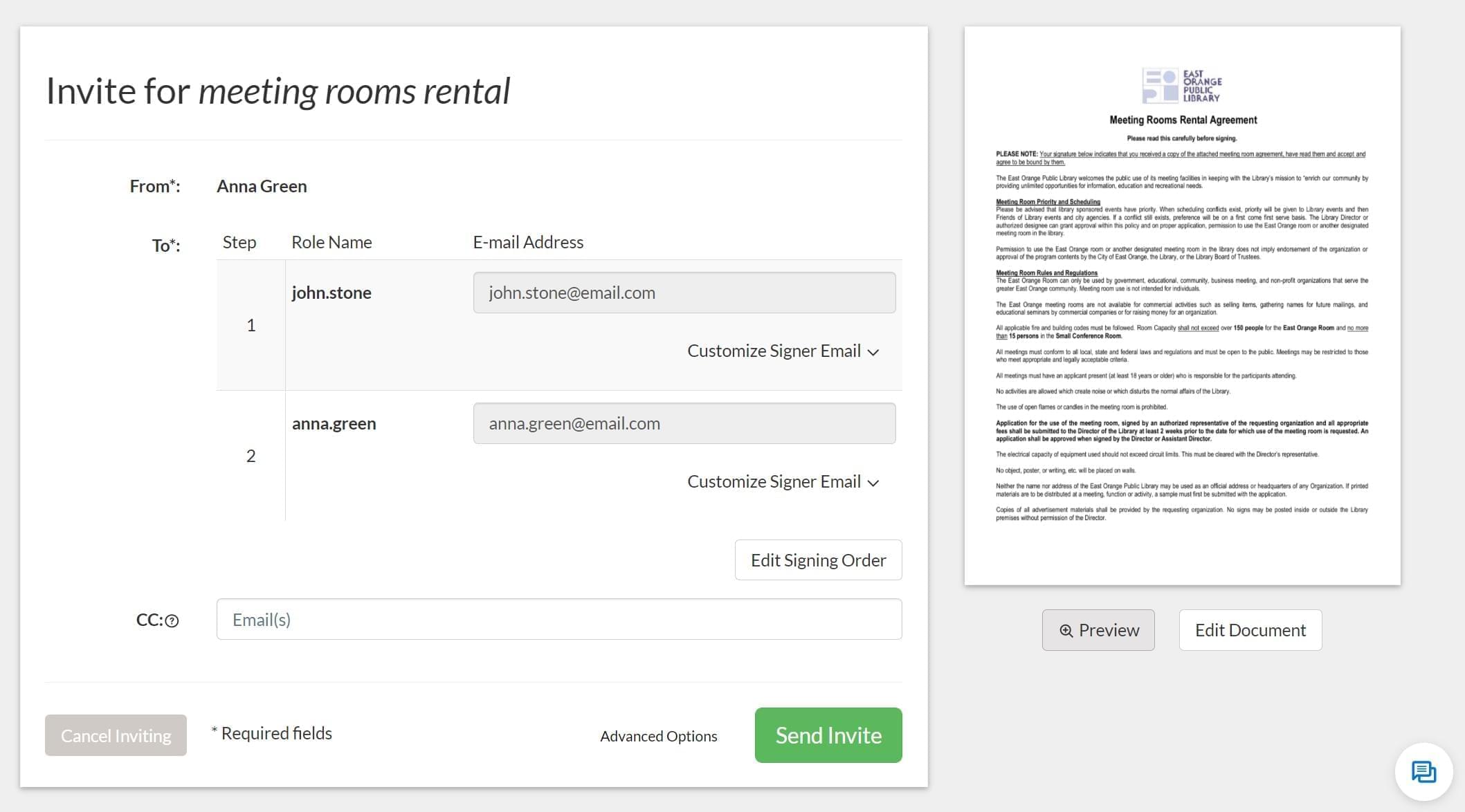Open Edit Document
The height and width of the screenshot is (812, 1465).
click(1250, 630)
